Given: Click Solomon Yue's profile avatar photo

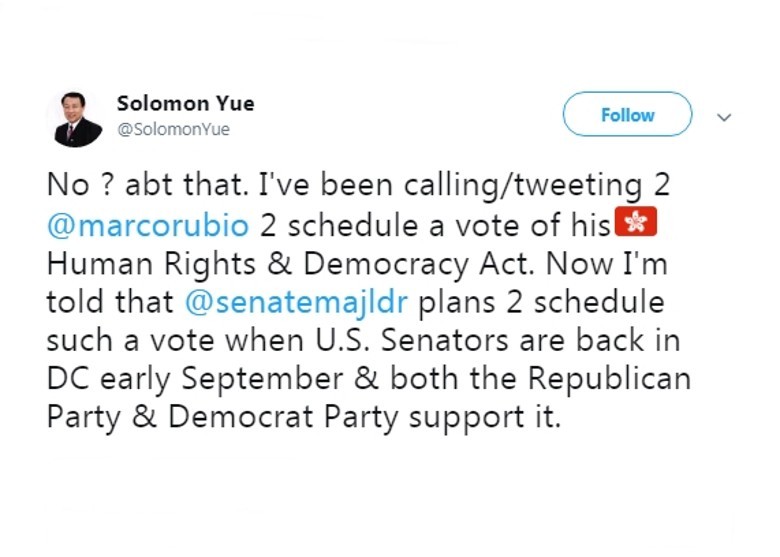Looking at the screenshot, I should click(x=75, y=118).
